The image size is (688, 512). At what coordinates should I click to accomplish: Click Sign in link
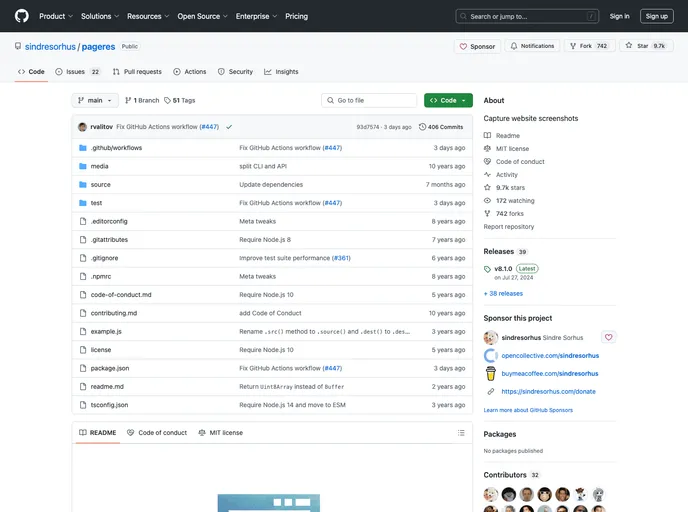click(x=619, y=16)
